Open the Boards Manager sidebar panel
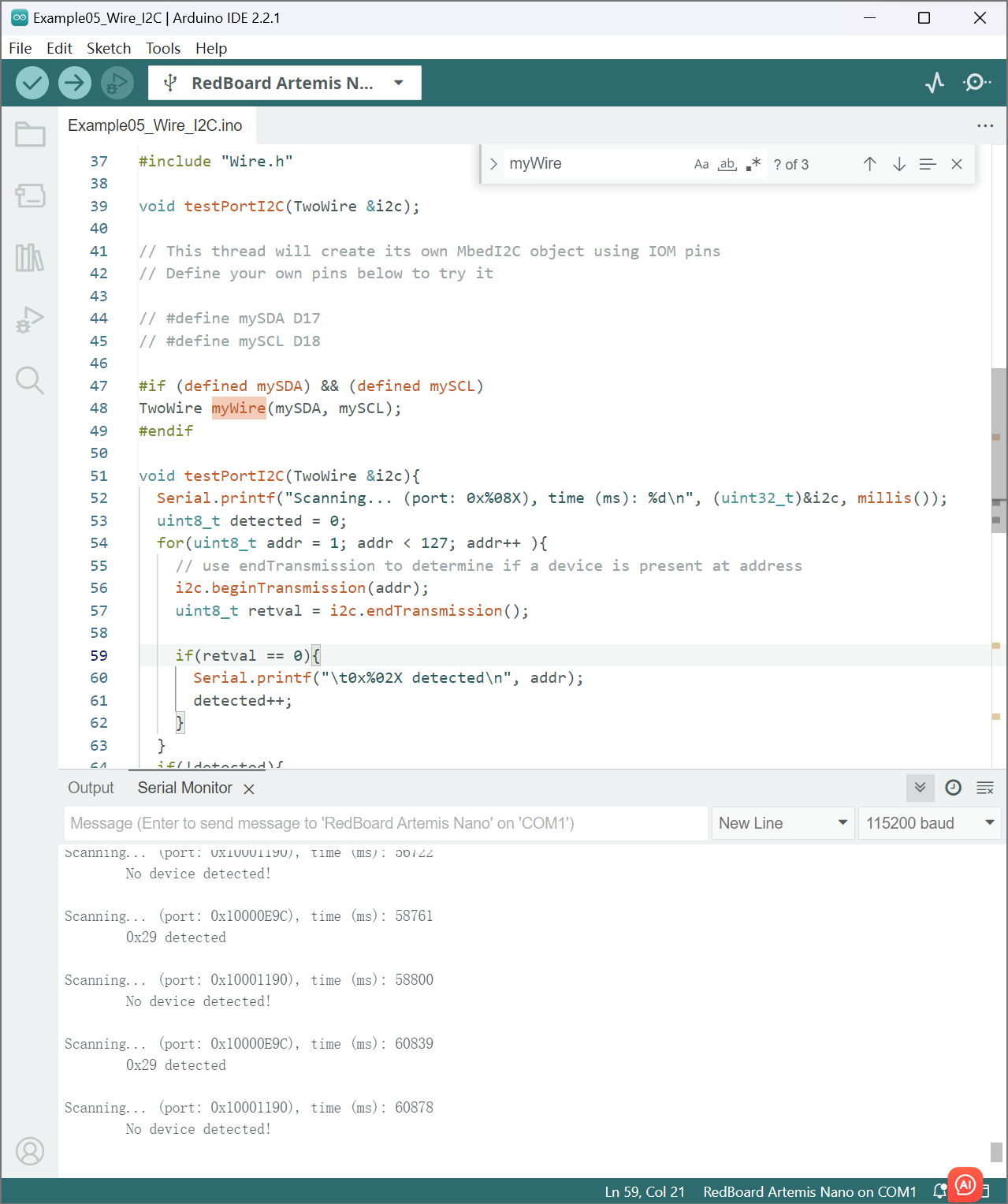Screen dimensions: 1008x1204 click(30, 196)
